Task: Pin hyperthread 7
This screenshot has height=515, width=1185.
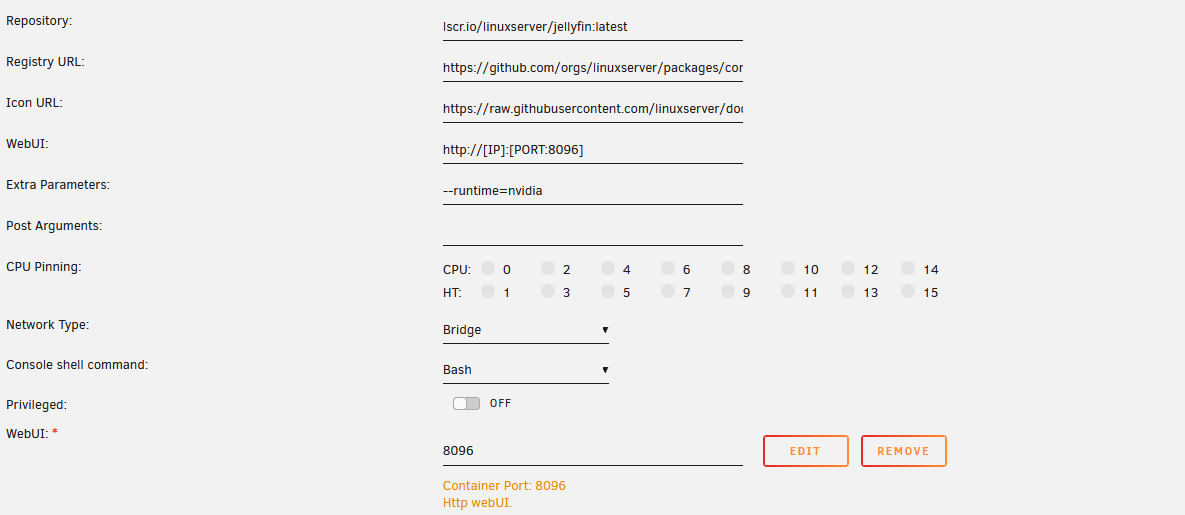Action: (668, 291)
